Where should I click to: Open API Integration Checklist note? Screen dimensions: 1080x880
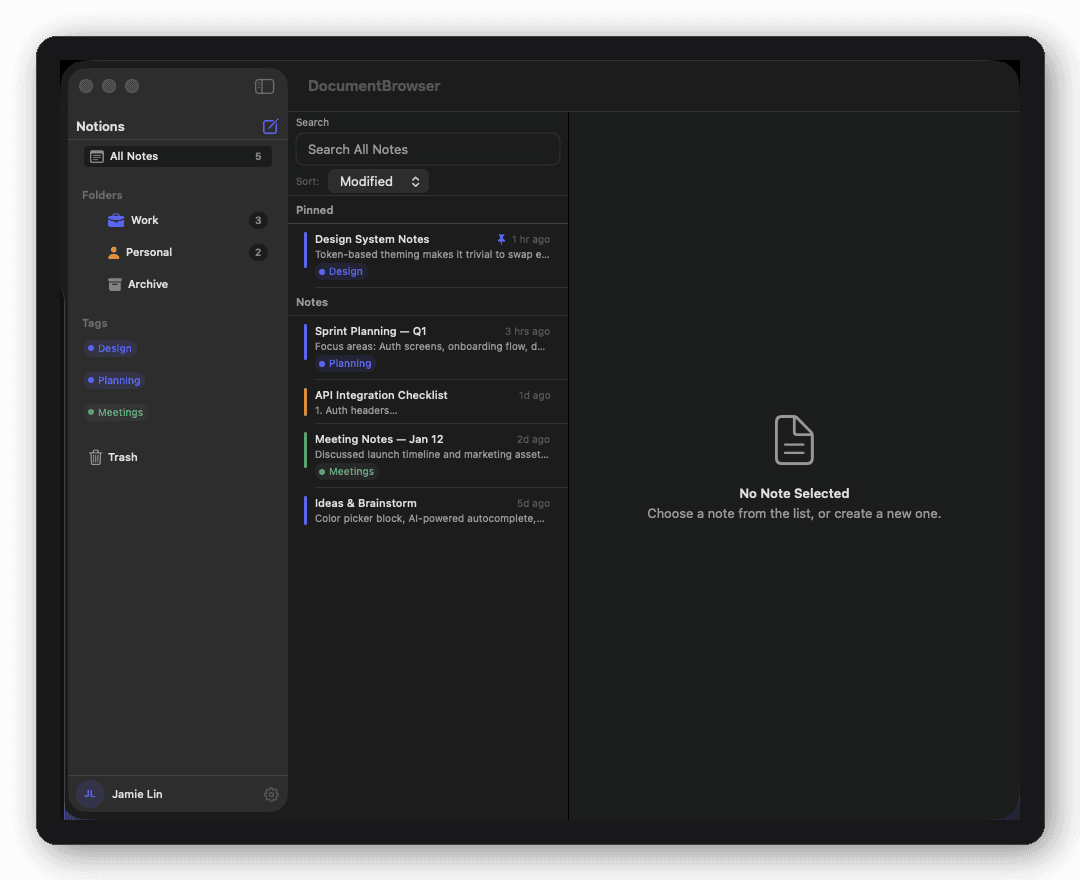(428, 402)
